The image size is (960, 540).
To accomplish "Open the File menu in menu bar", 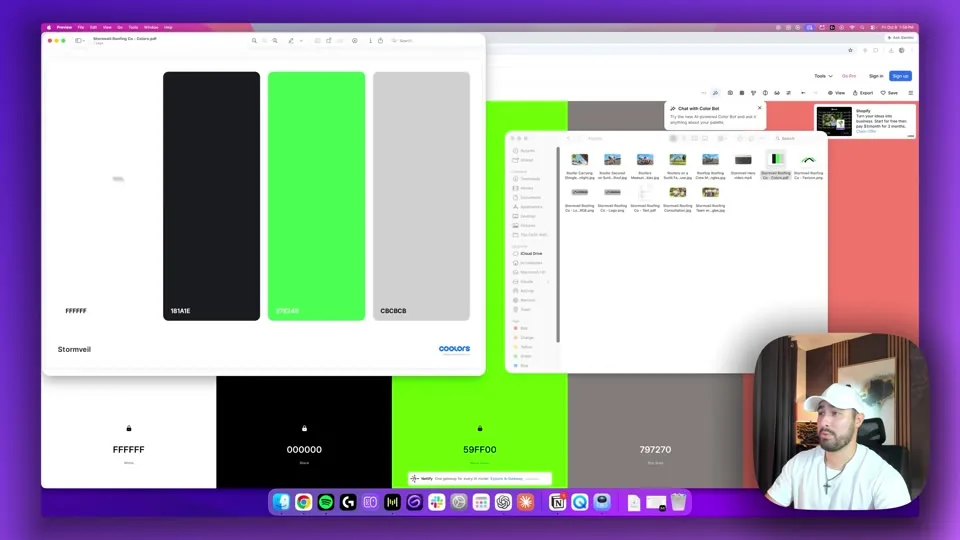I will [x=81, y=27].
